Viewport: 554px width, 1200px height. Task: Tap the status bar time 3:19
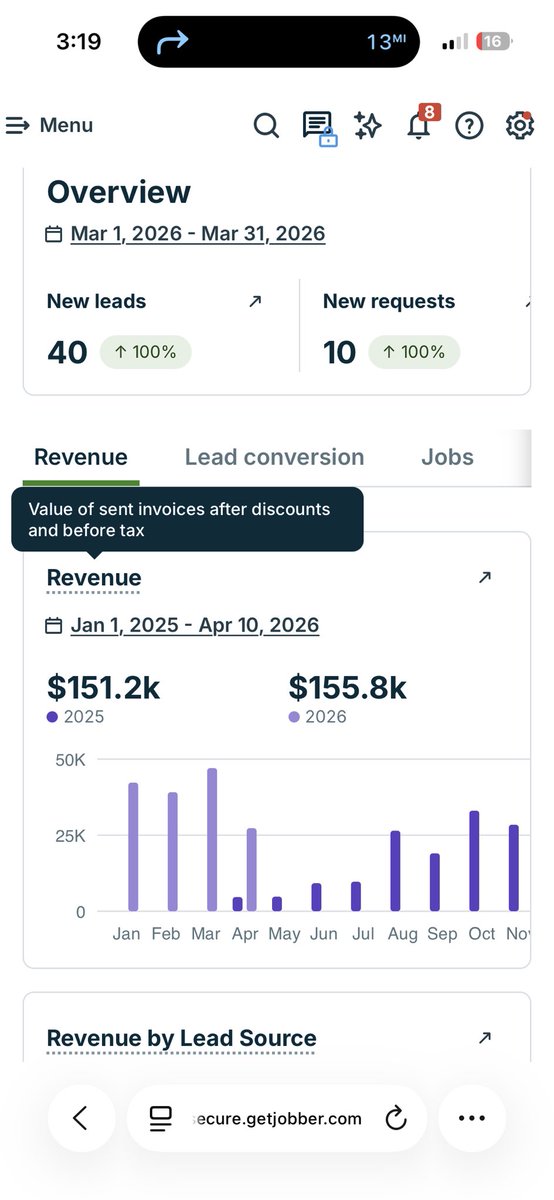tap(77, 42)
